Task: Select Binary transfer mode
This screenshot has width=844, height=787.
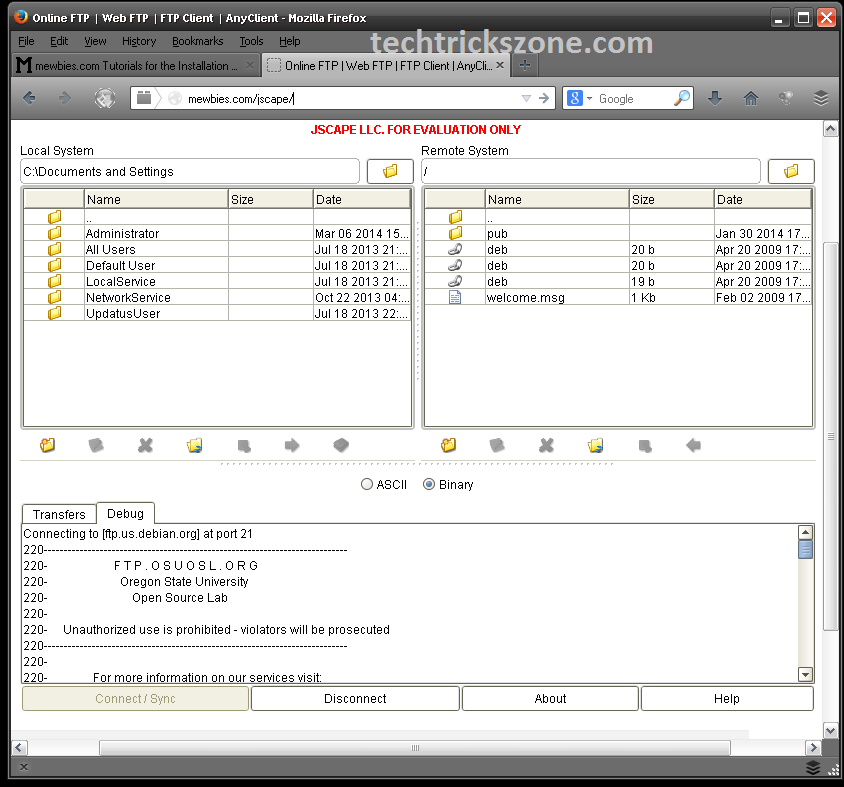Action: coord(429,484)
